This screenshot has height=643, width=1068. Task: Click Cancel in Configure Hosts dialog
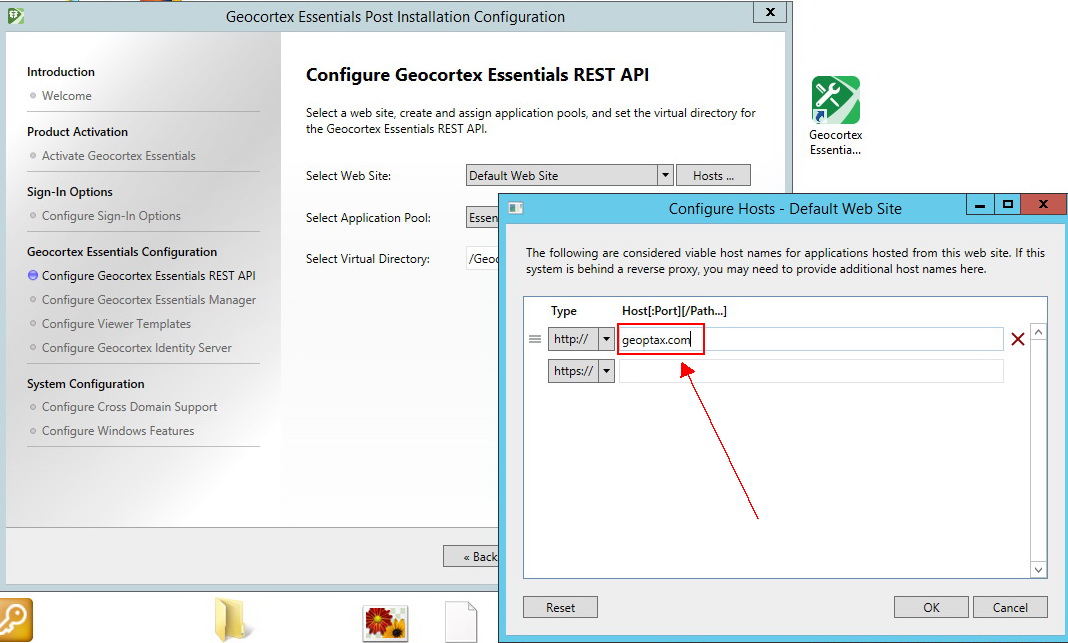coord(1010,608)
